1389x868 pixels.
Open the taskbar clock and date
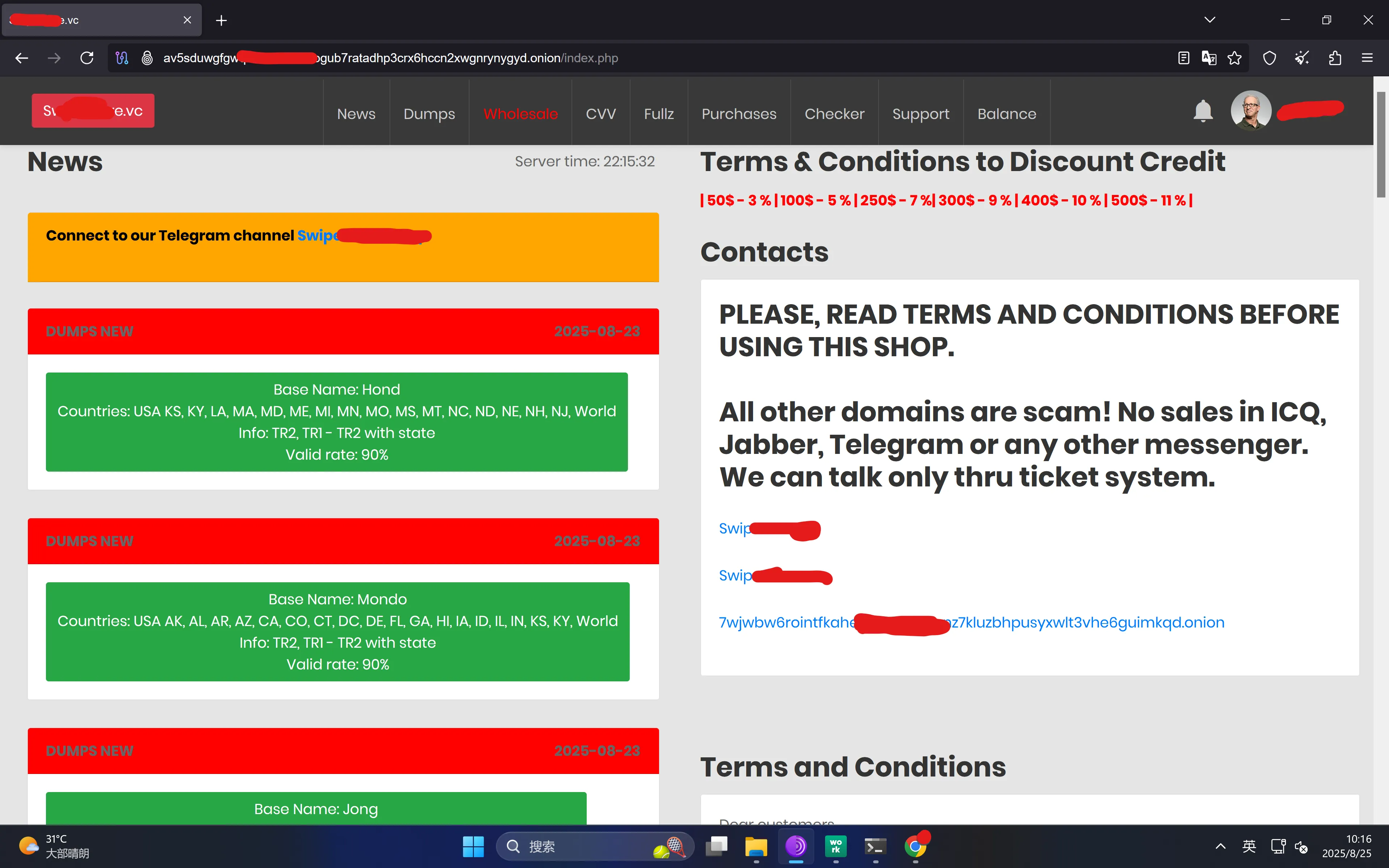1347,846
